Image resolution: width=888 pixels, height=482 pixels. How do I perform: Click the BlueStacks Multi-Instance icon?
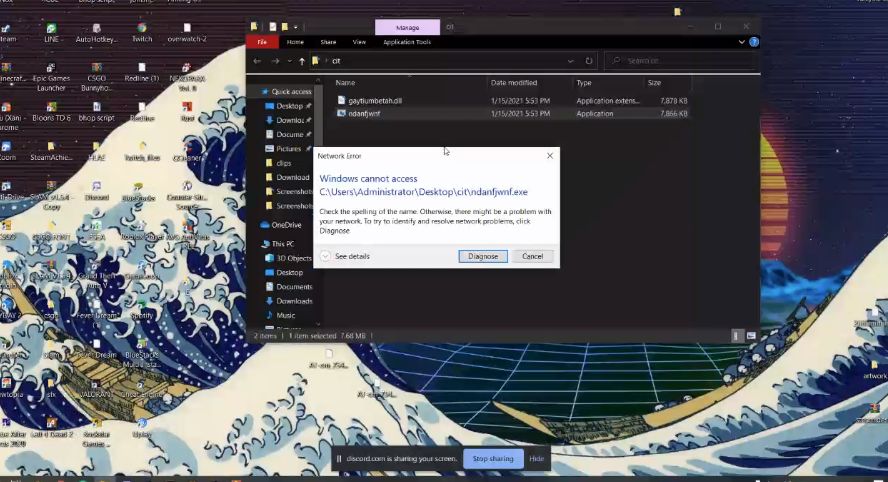pyautogui.click(x=142, y=354)
